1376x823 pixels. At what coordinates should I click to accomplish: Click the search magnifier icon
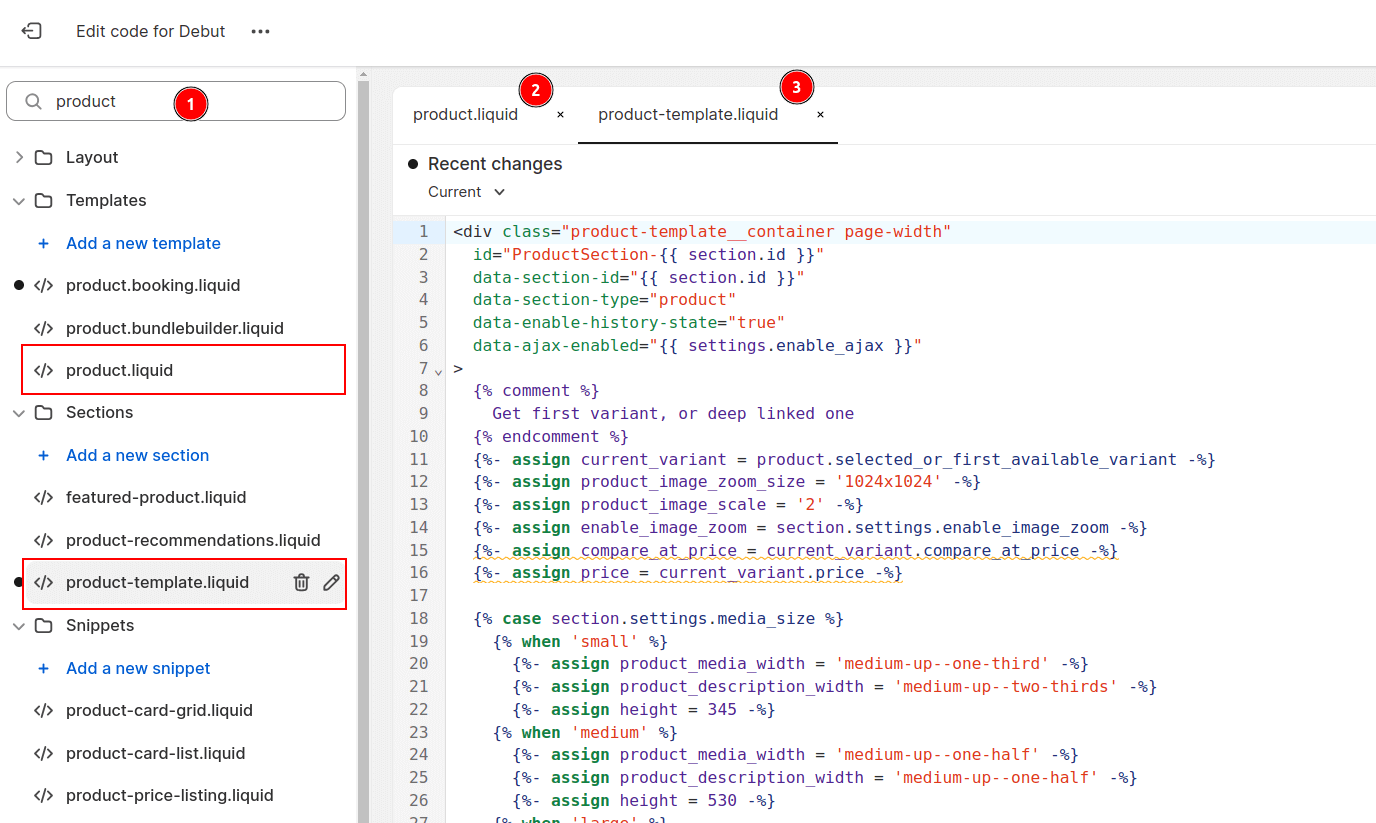[34, 101]
